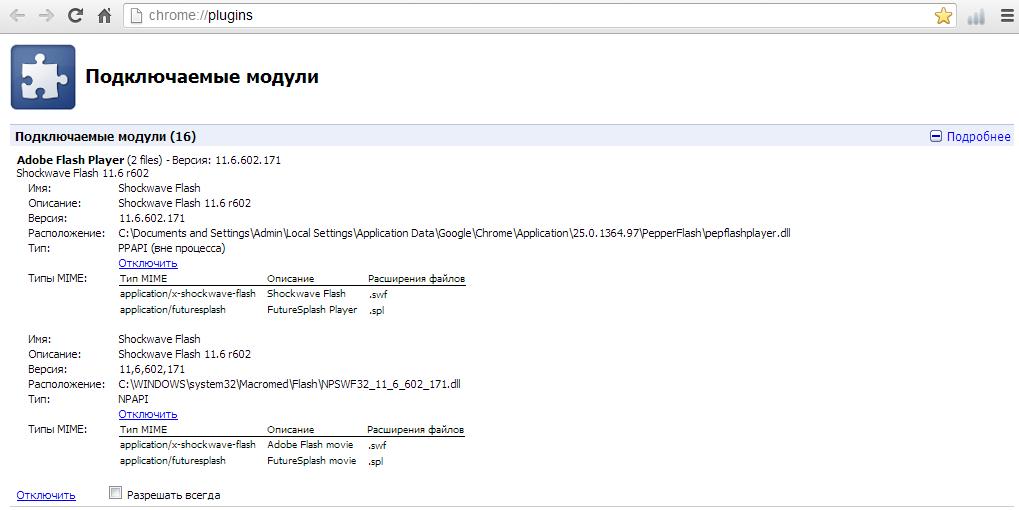Disable the PPAPI Shockwave Flash via Отключить
This screenshot has height=510, width=1019.
point(148,263)
